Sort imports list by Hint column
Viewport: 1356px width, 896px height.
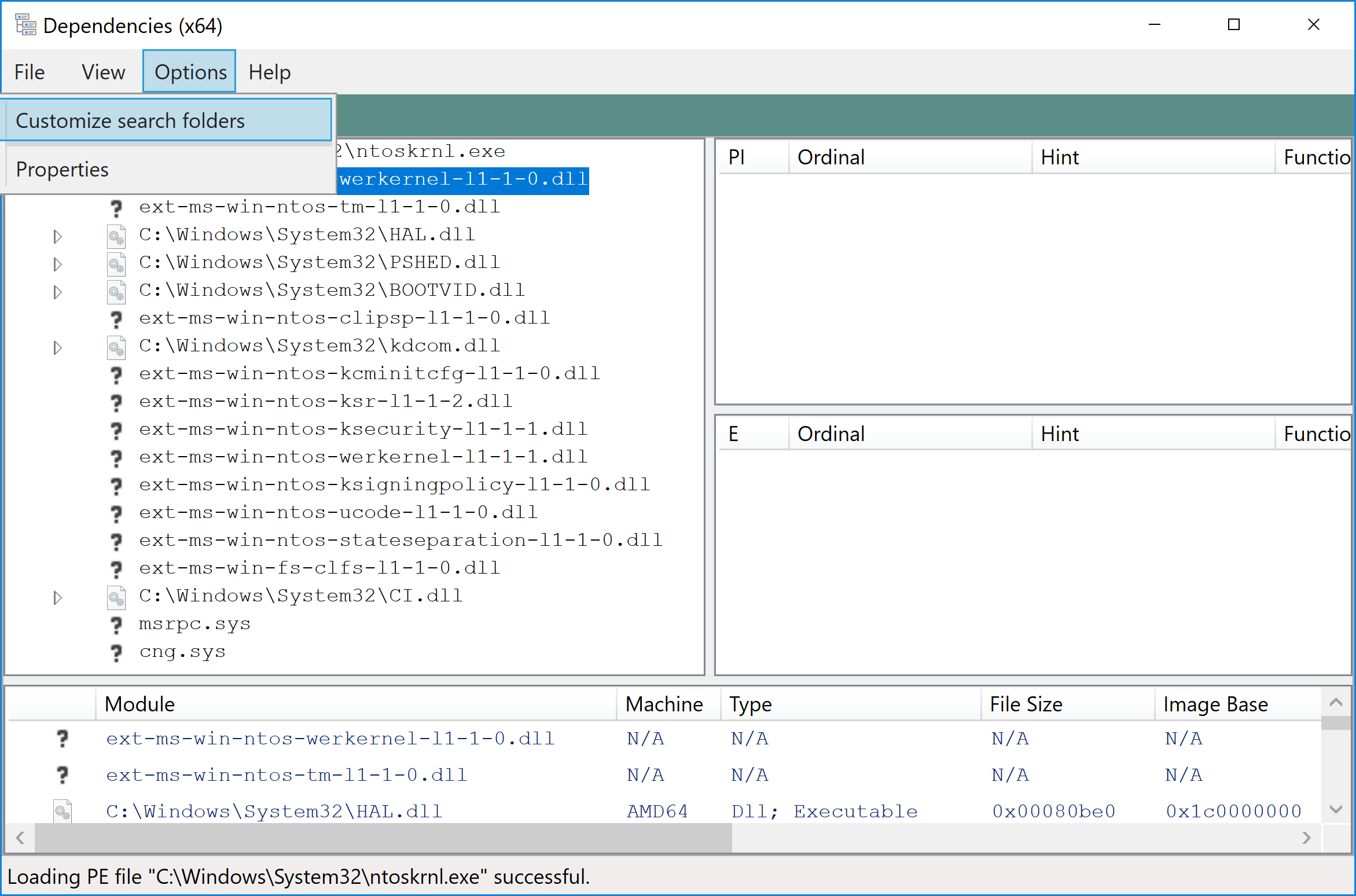pos(1153,157)
